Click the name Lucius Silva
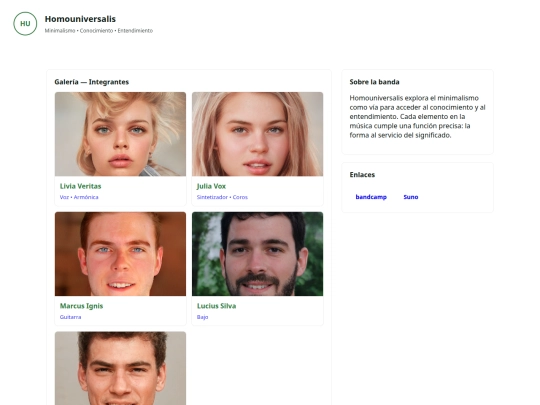 [216, 306]
